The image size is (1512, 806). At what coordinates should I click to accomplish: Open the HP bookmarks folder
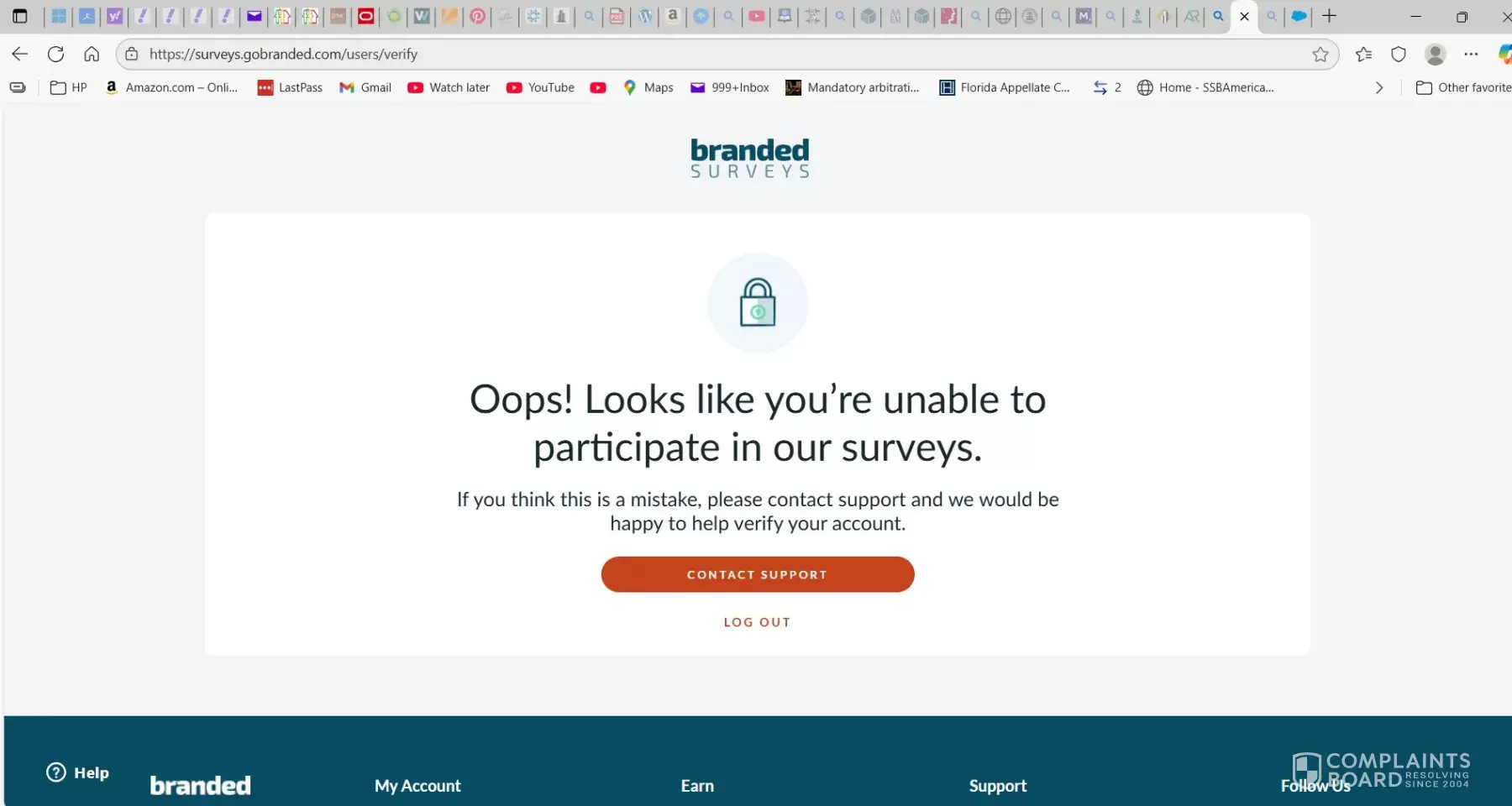click(x=69, y=87)
